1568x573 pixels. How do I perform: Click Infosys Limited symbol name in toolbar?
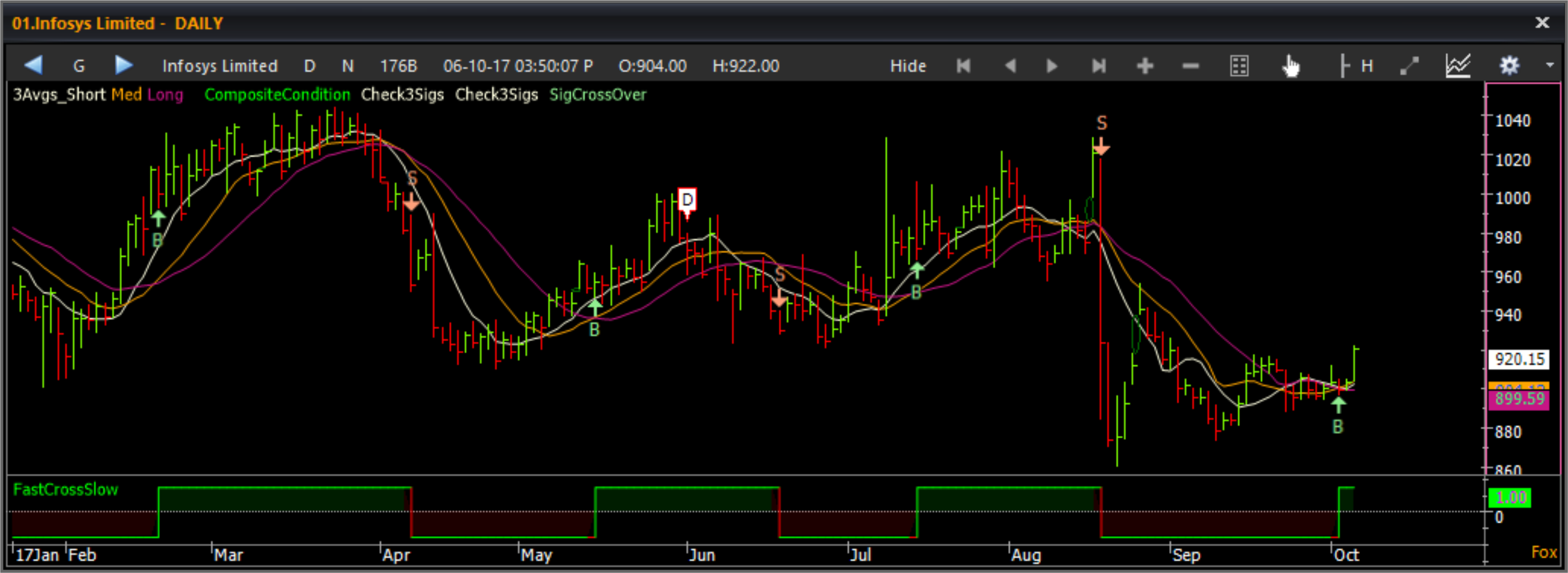click(220, 66)
